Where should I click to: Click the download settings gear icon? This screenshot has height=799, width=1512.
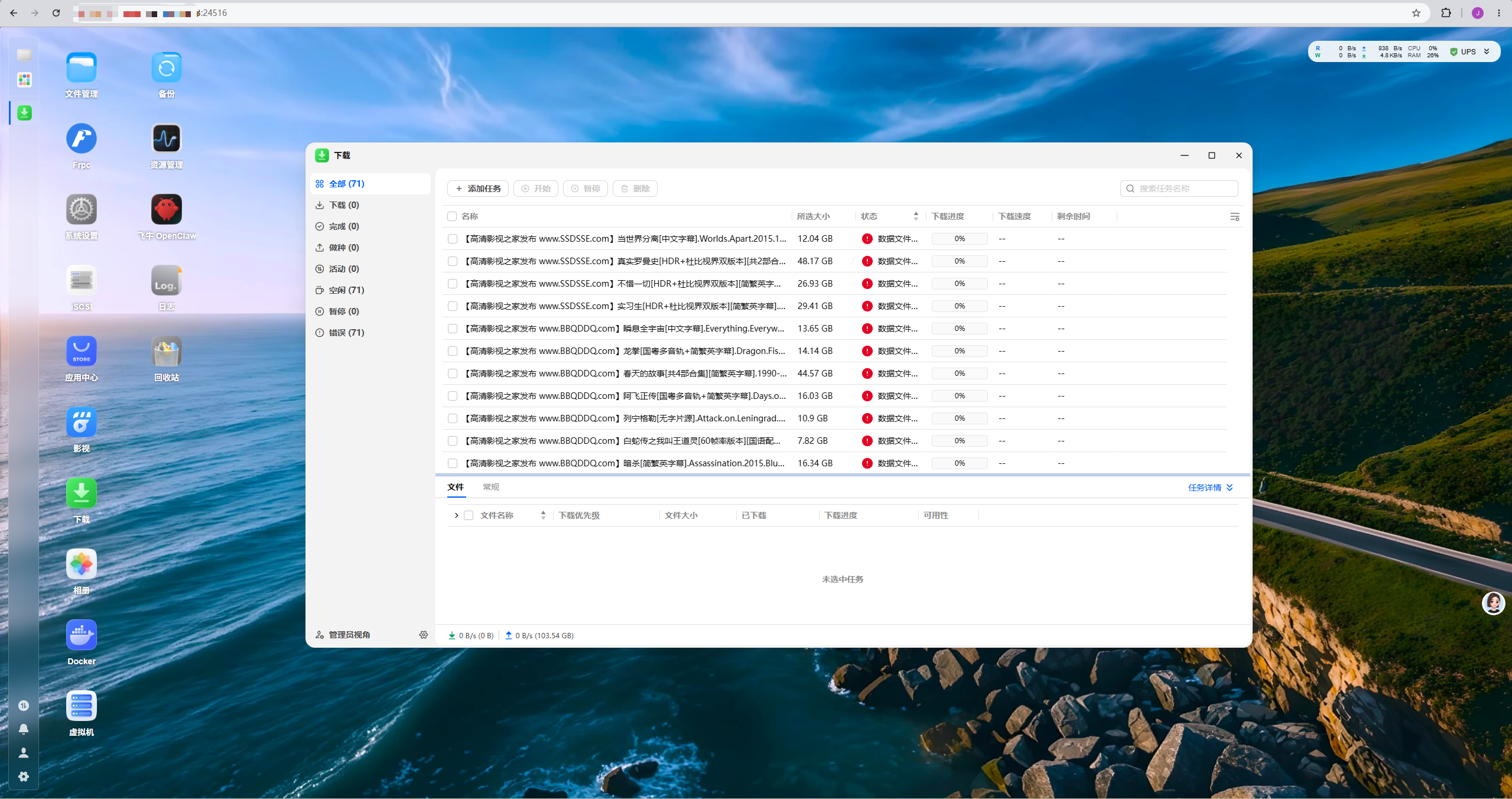424,635
